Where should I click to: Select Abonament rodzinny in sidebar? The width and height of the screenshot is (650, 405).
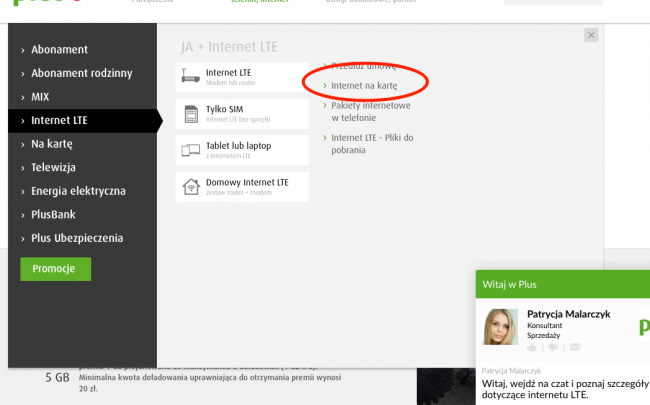point(82,73)
